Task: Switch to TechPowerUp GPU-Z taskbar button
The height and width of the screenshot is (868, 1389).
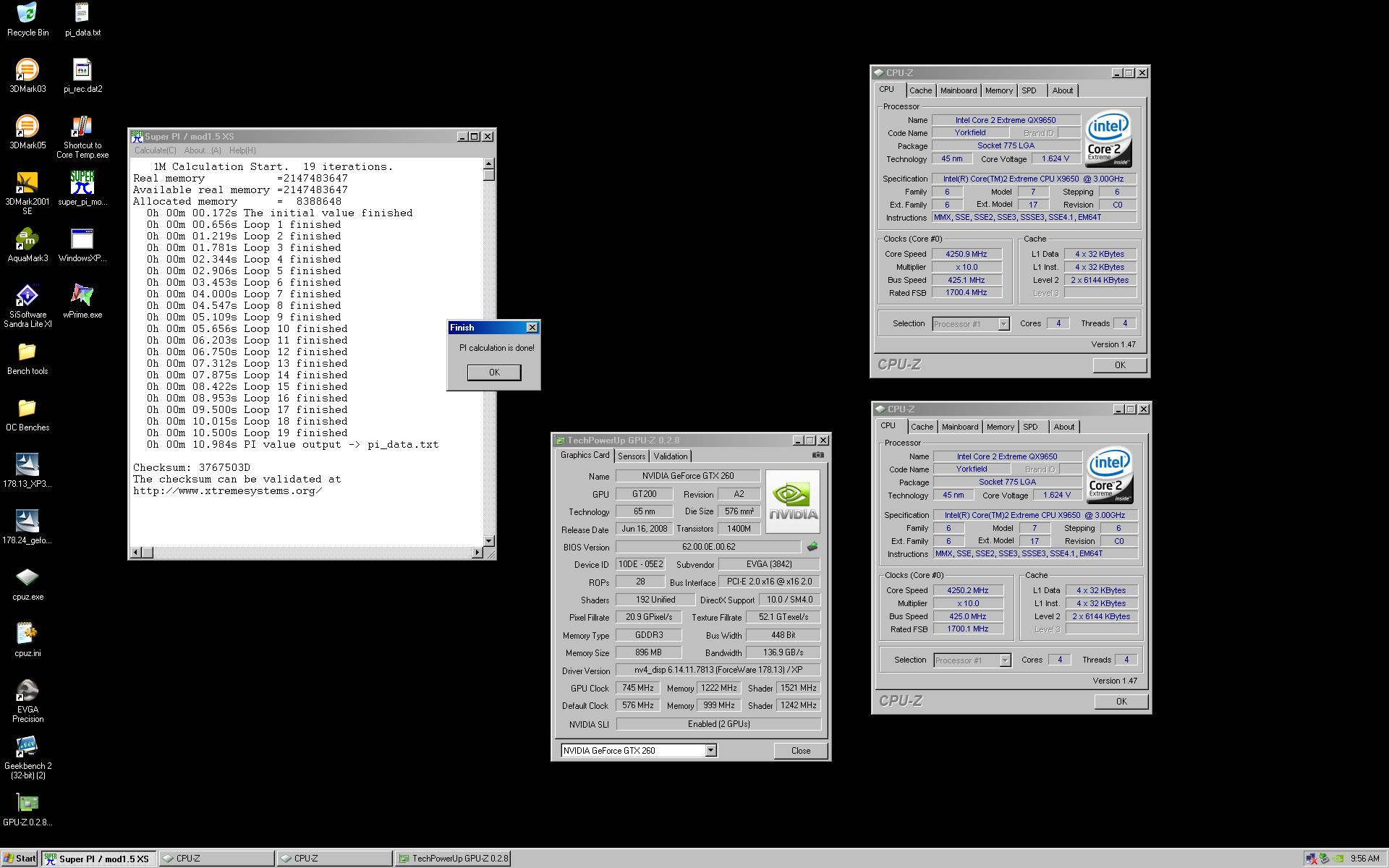Action: (453, 859)
